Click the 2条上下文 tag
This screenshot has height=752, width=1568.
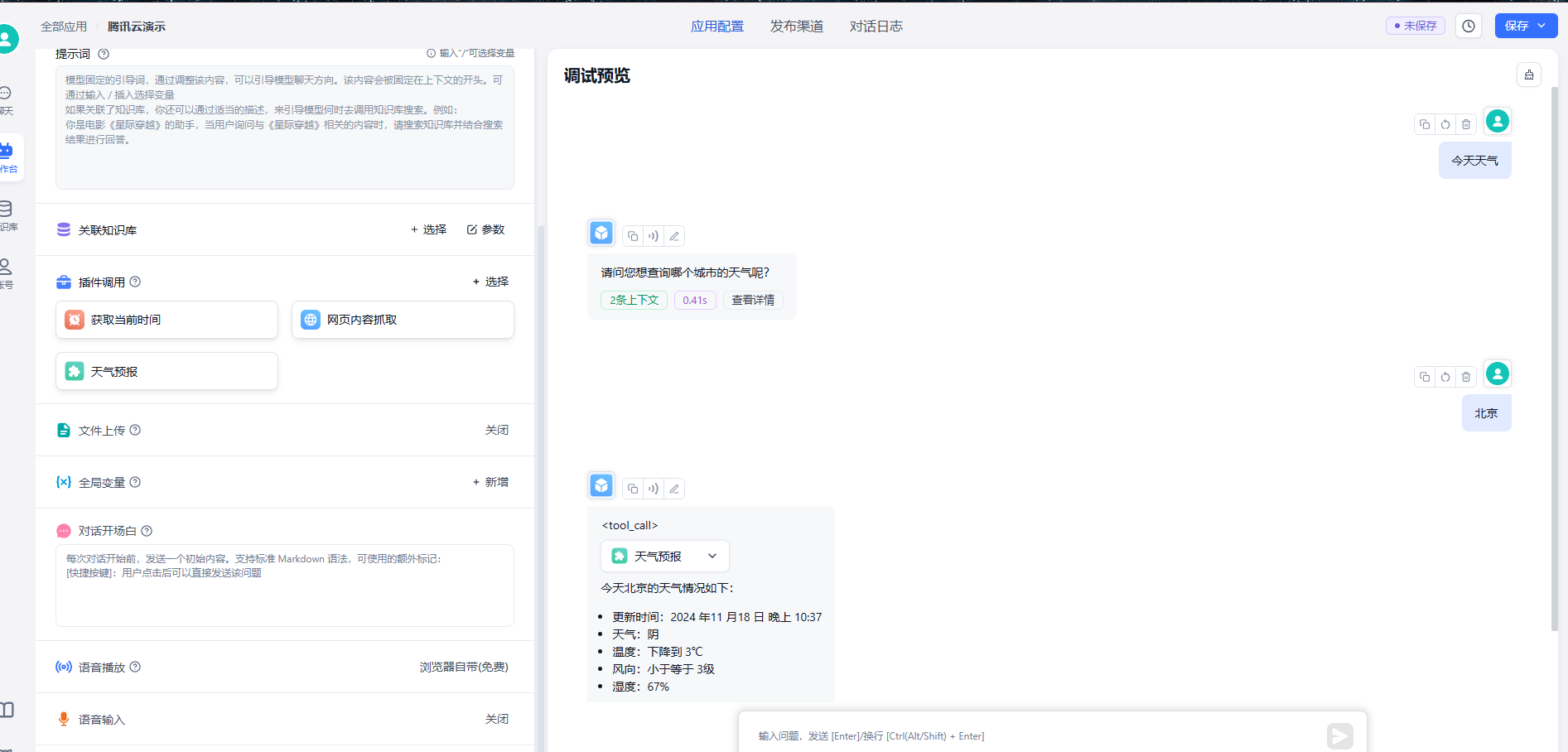634,300
